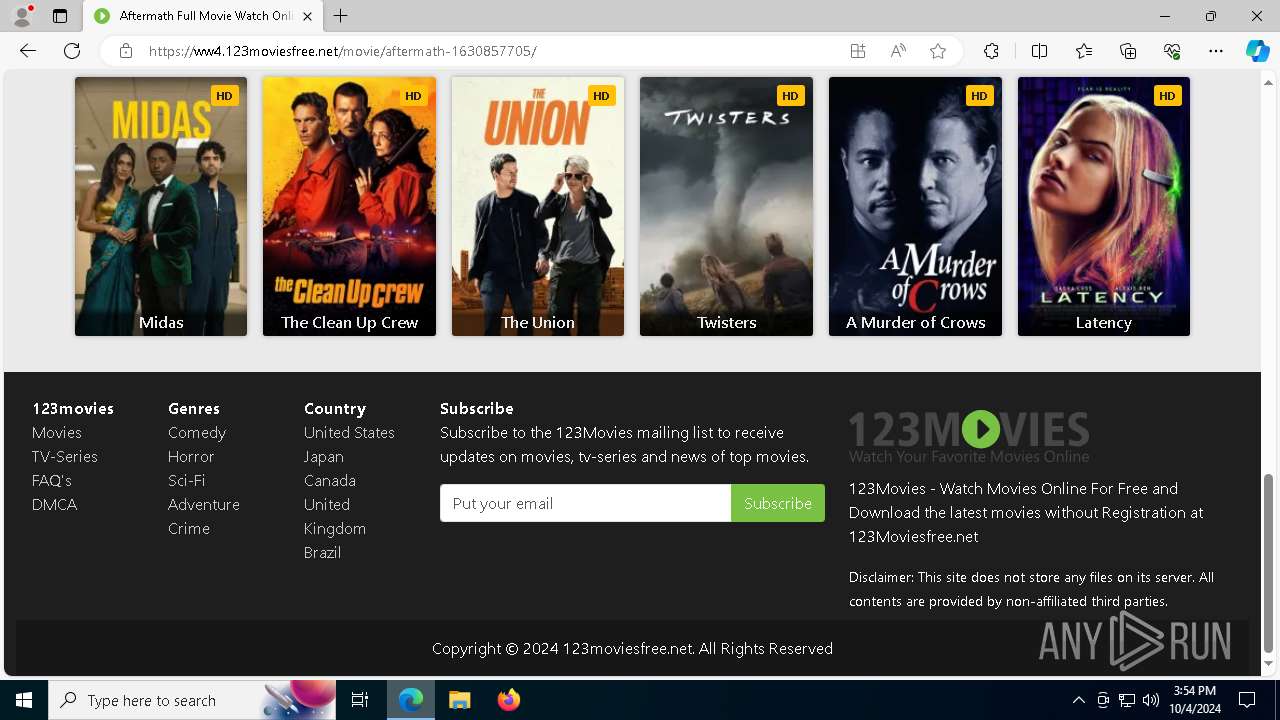The height and width of the screenshot is (720, 1280).
Task: Open Favorites list icon
Action: click(1084, 51)
